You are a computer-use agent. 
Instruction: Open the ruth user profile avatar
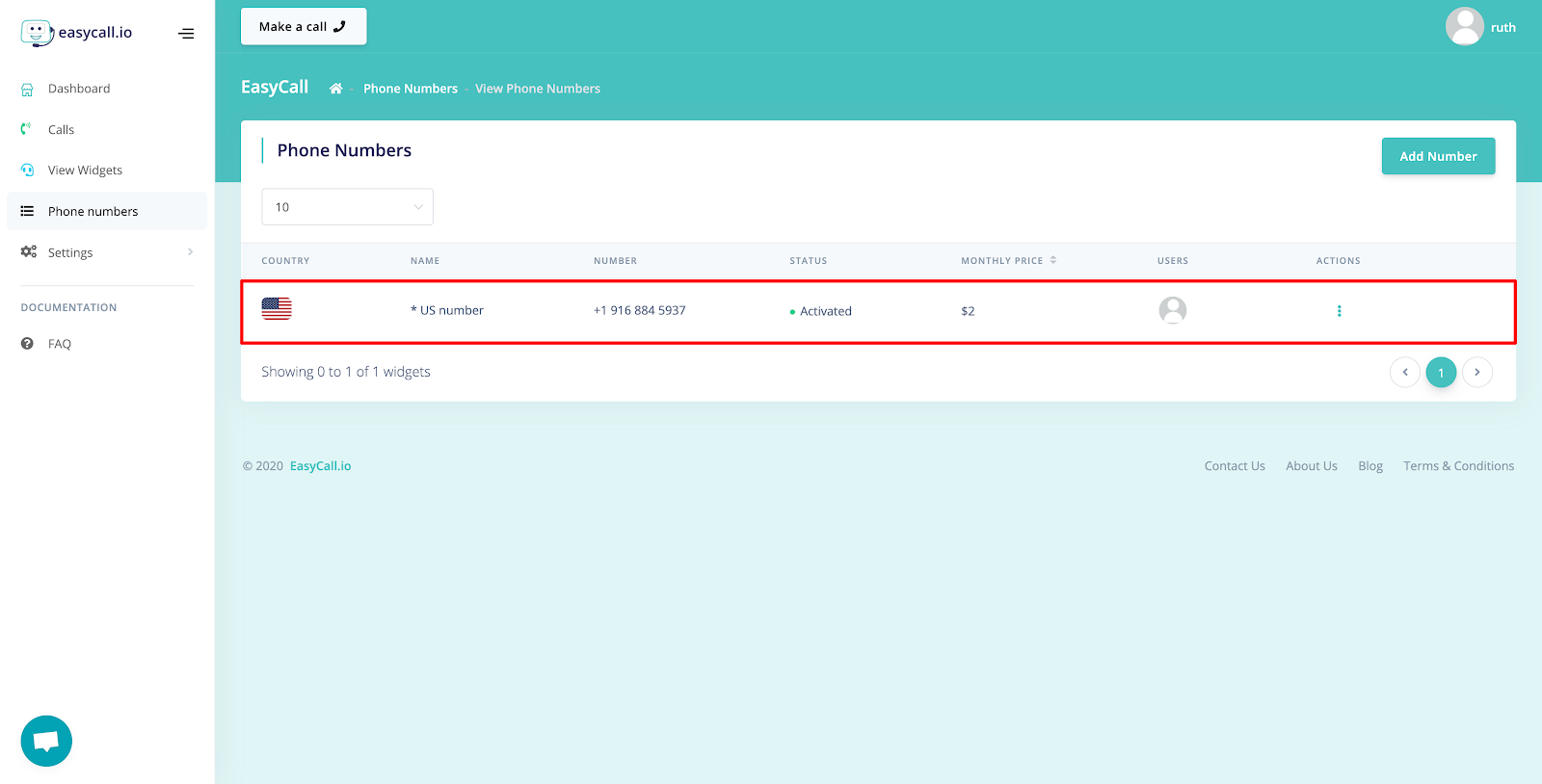click(1465, 27)
